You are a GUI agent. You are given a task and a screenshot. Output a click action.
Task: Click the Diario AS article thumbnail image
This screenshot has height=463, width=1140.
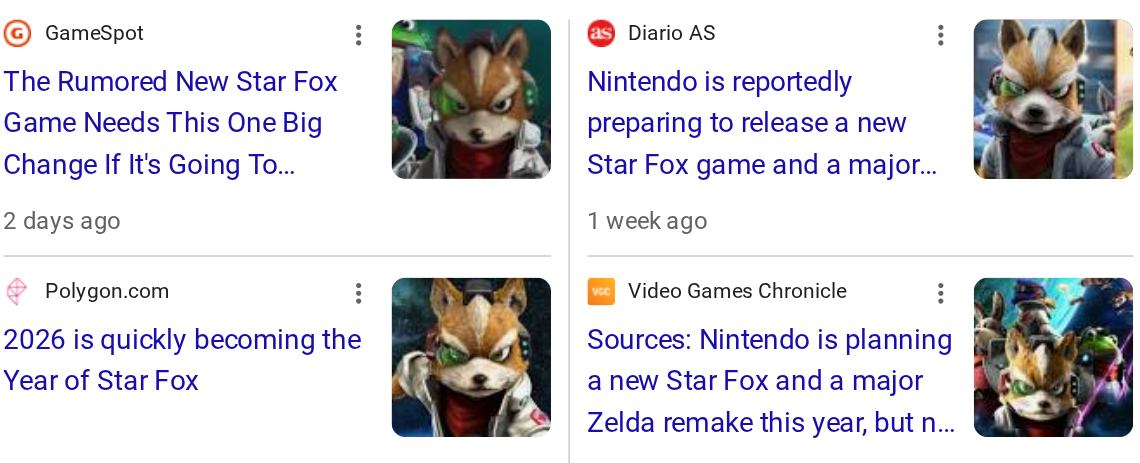point(1053,99)
